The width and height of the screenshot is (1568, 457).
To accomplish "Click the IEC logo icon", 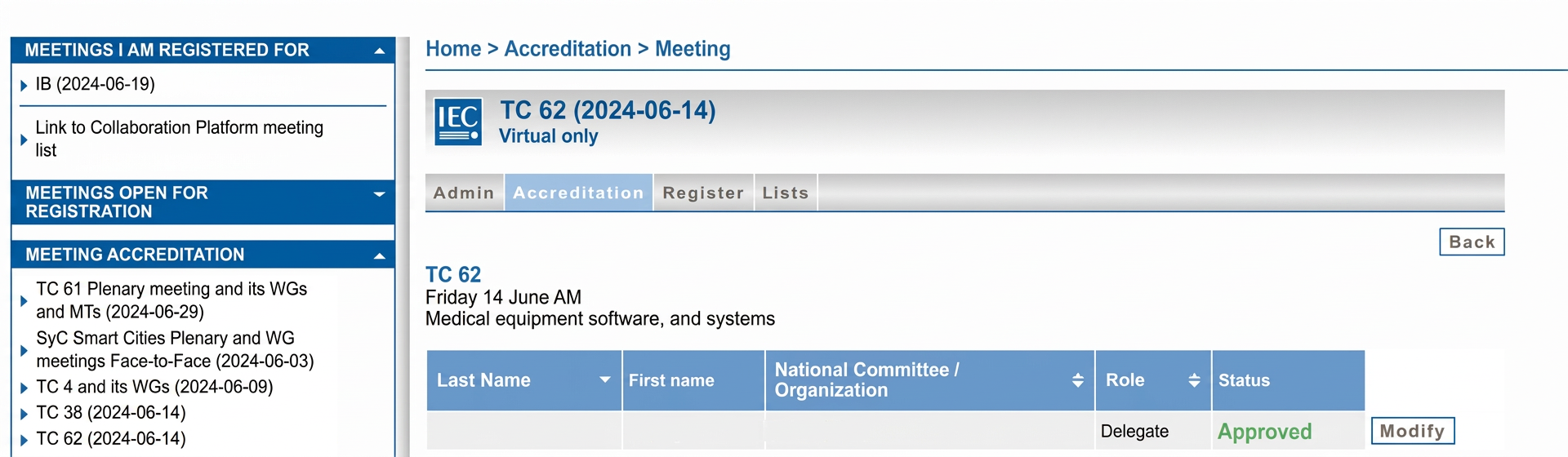I will (x=457, y=122).
